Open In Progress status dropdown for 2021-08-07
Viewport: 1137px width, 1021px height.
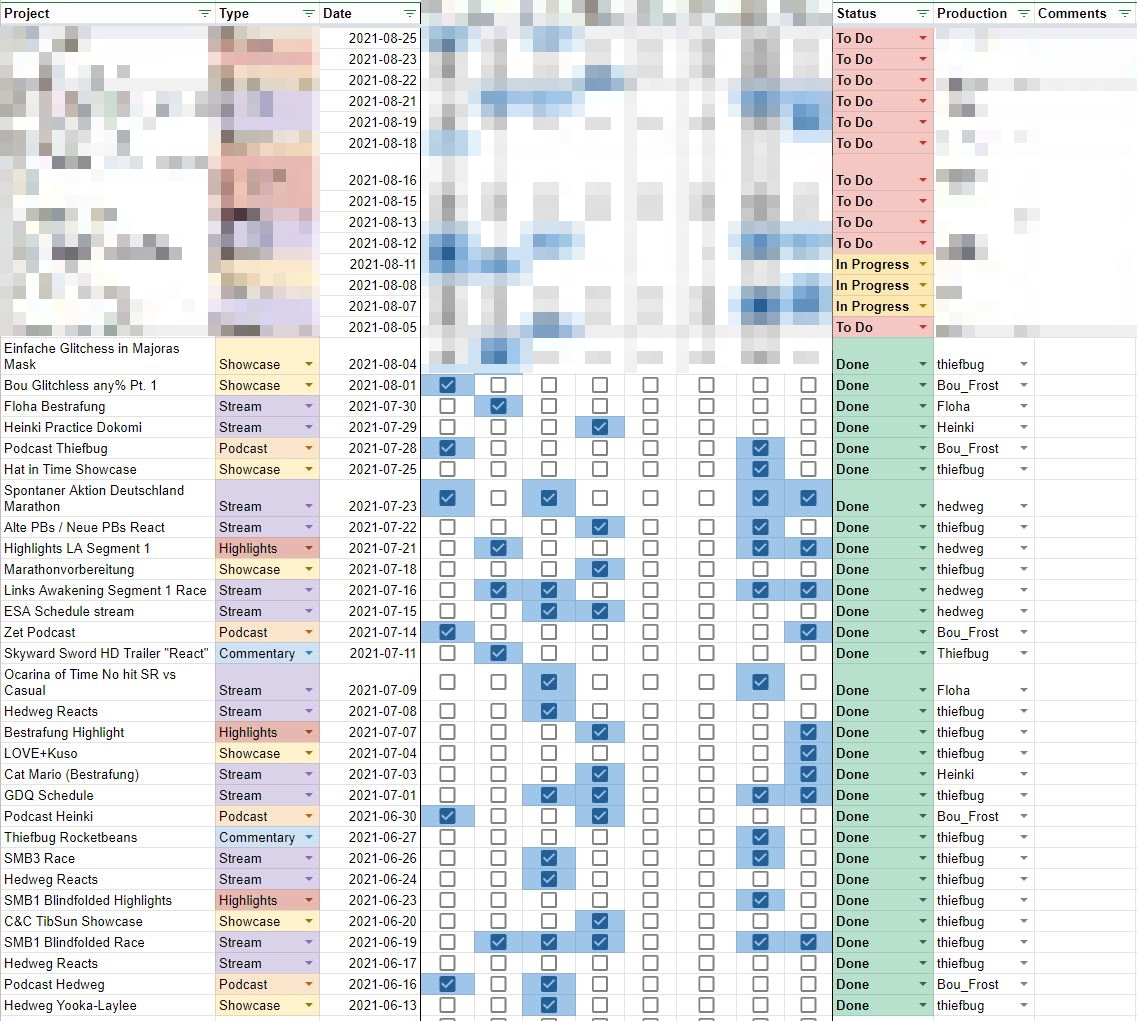[922, 307]
